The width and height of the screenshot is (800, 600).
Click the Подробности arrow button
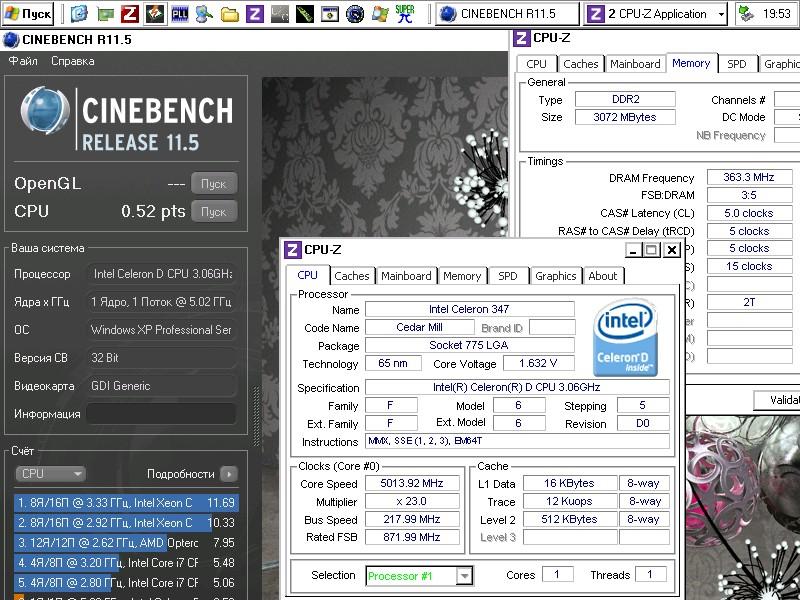click(229, 474)
